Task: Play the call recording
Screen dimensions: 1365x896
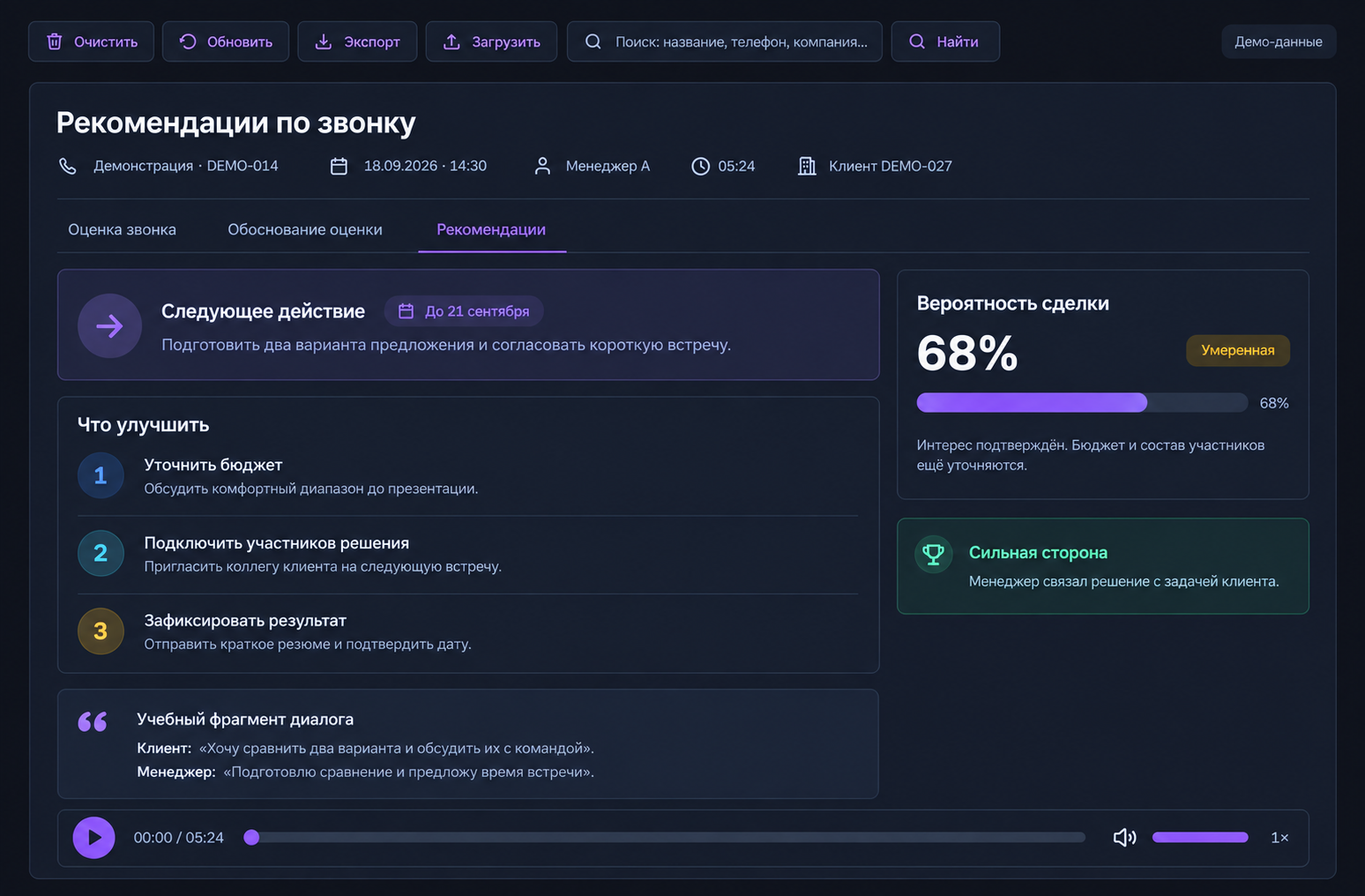Action: tap(94, 837)
